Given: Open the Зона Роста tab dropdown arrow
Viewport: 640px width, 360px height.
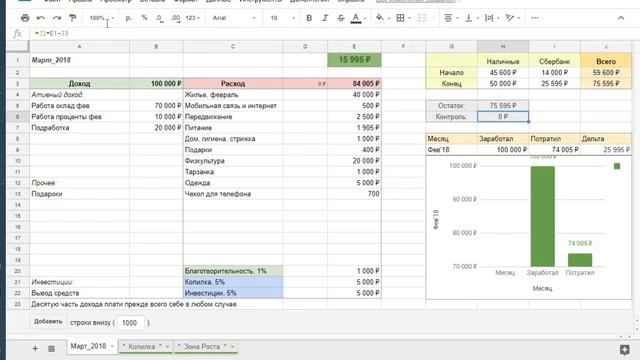Looking at the screenshot, I should (x=233, y=347).
